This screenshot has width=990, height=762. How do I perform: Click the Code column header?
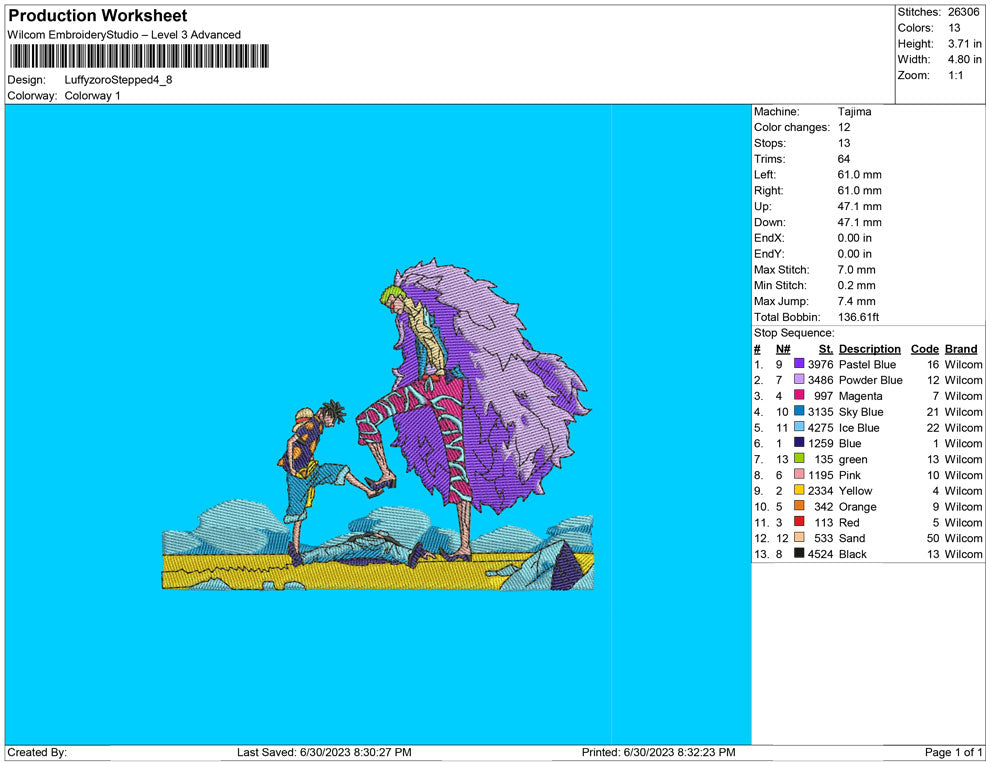tap(924, 349)
